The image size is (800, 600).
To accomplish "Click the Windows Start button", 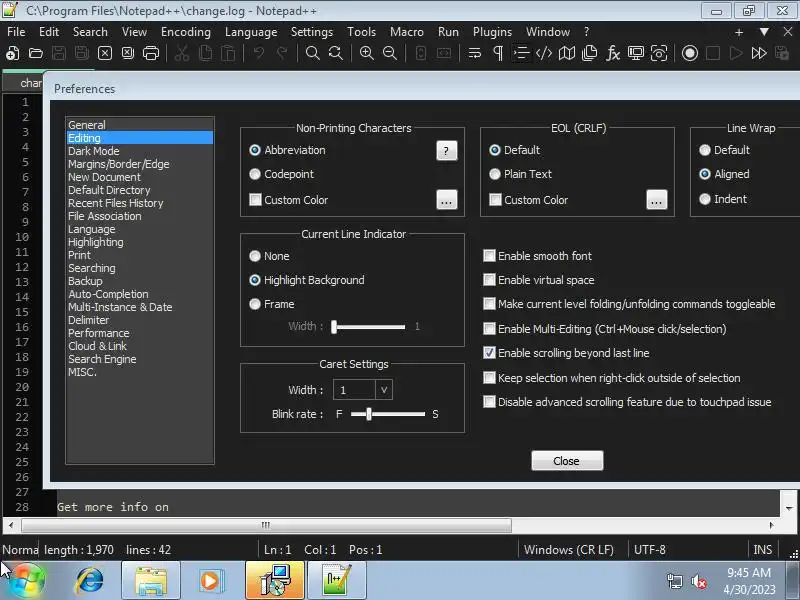I will [x=27, y=580].
